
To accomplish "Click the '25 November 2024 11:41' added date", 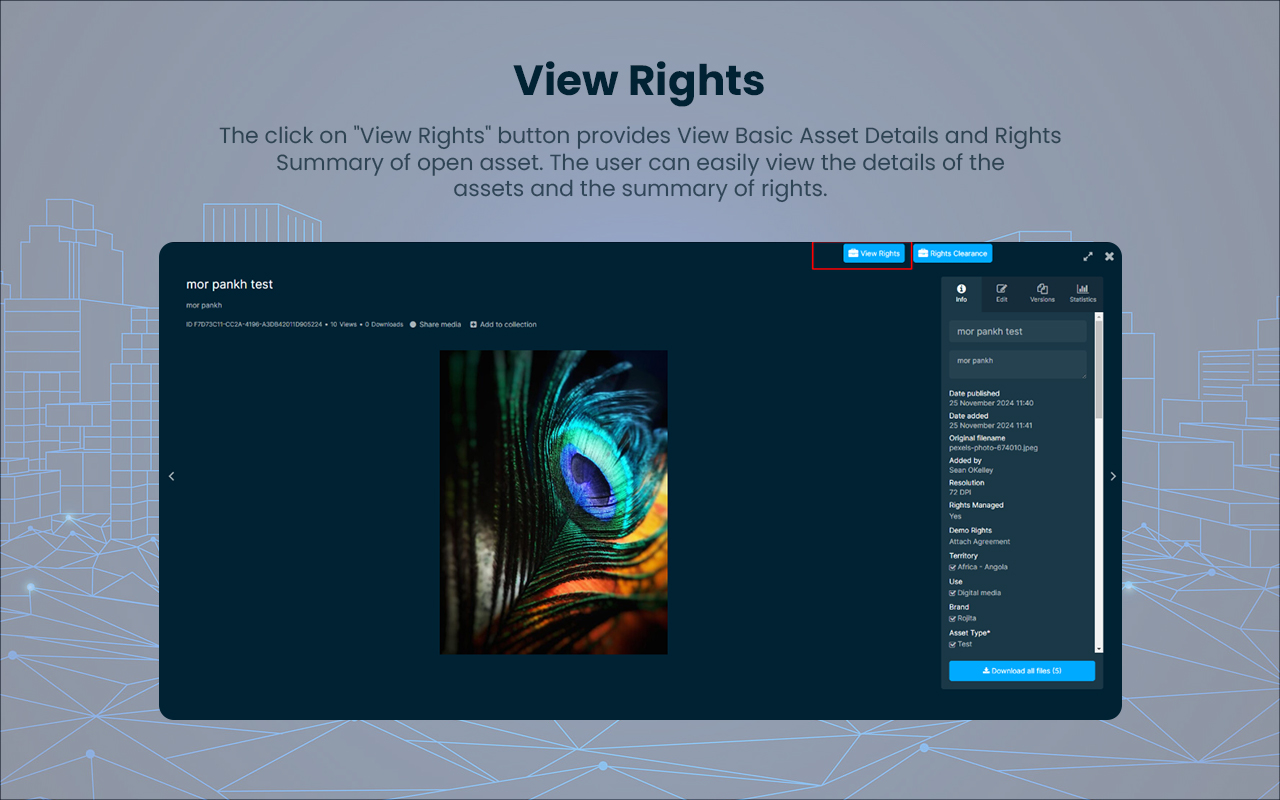I will (991, 426).
